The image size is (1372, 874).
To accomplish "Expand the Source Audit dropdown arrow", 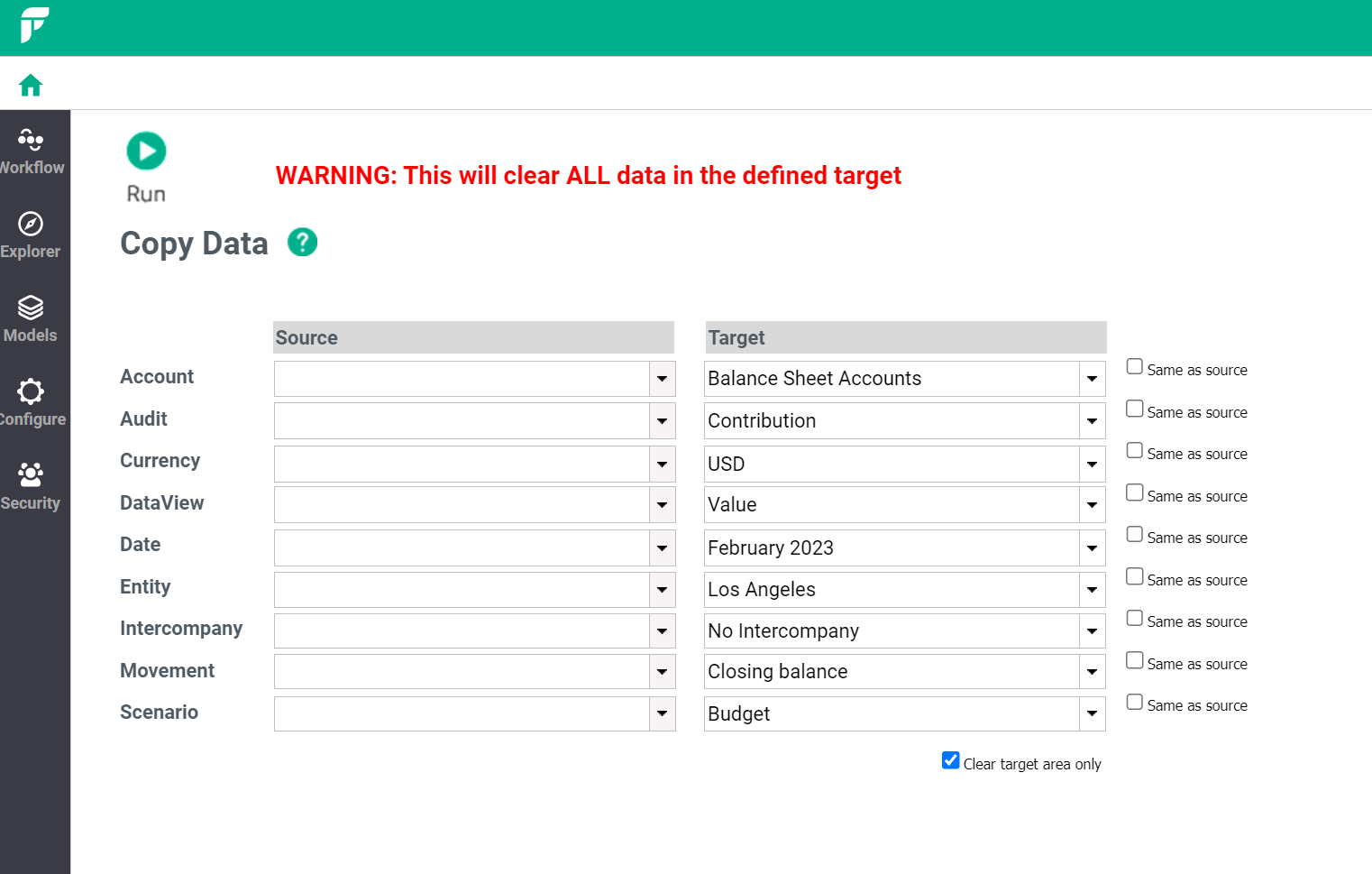I will [662, 421].
